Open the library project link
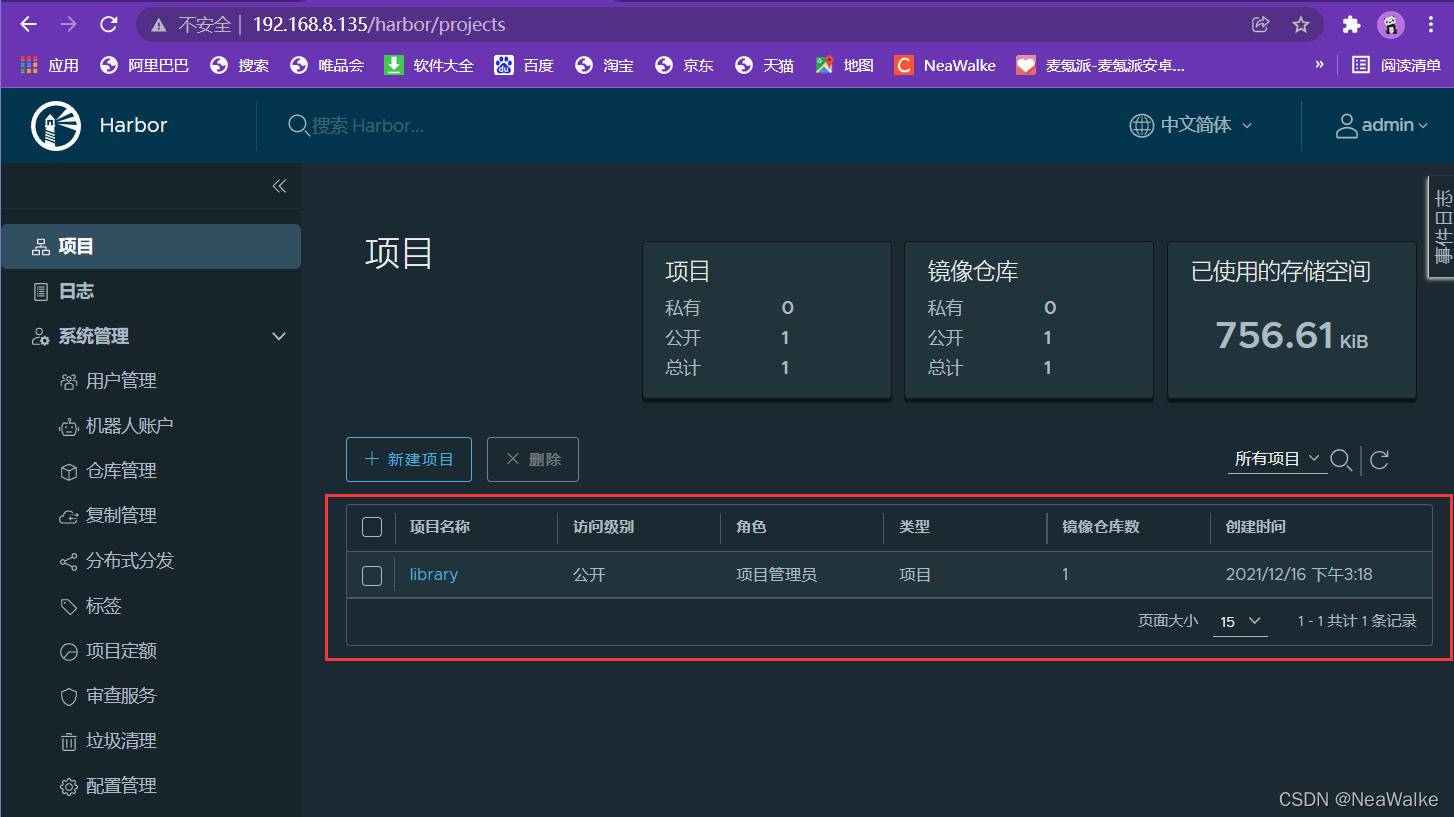This screenshot has height=817, width=1454. click(x=433, y=574)
